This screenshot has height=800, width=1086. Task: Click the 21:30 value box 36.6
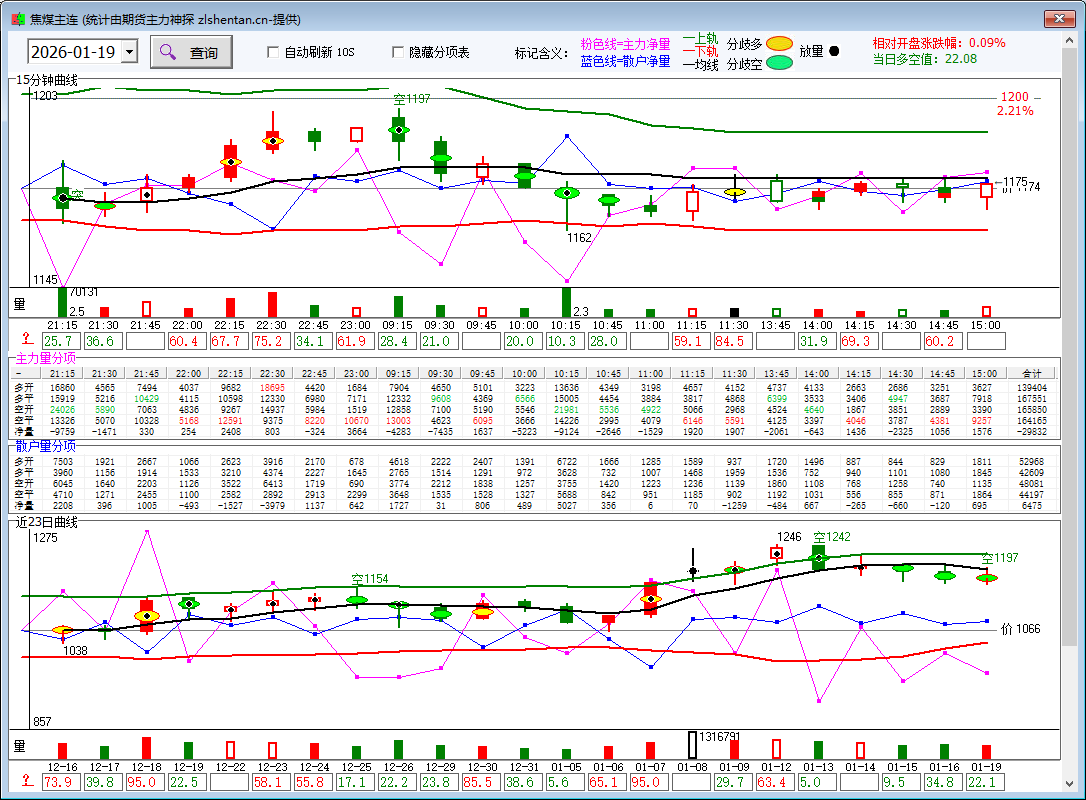(x=104, y=341)
